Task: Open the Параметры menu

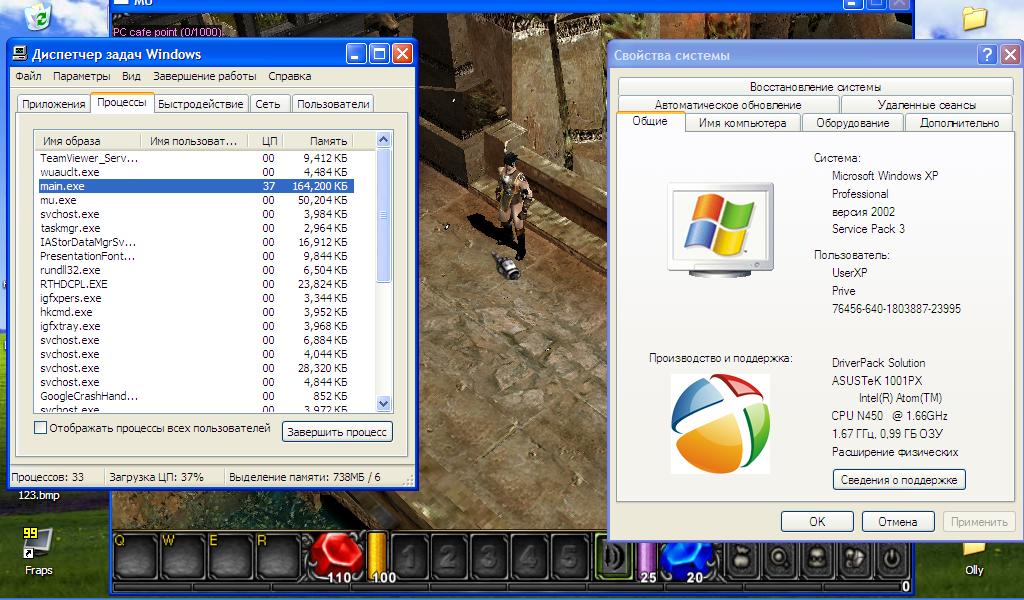Action: 82,76
